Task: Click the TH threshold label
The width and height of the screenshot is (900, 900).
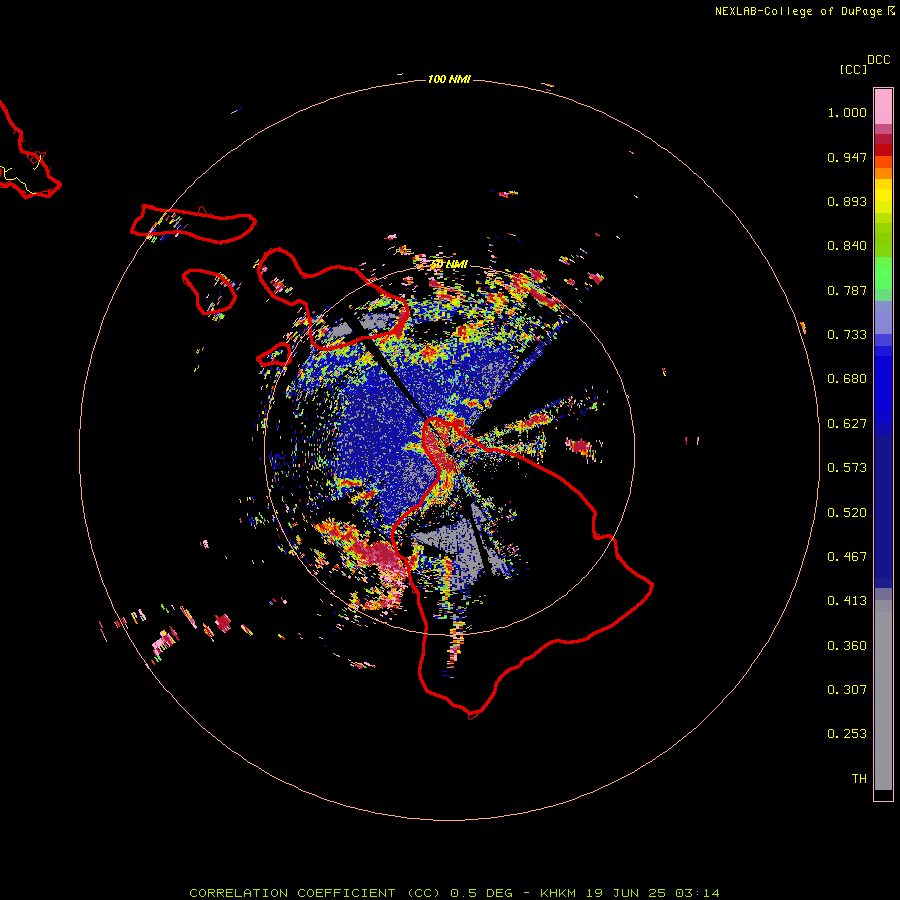Action: (x=859, y=779)
